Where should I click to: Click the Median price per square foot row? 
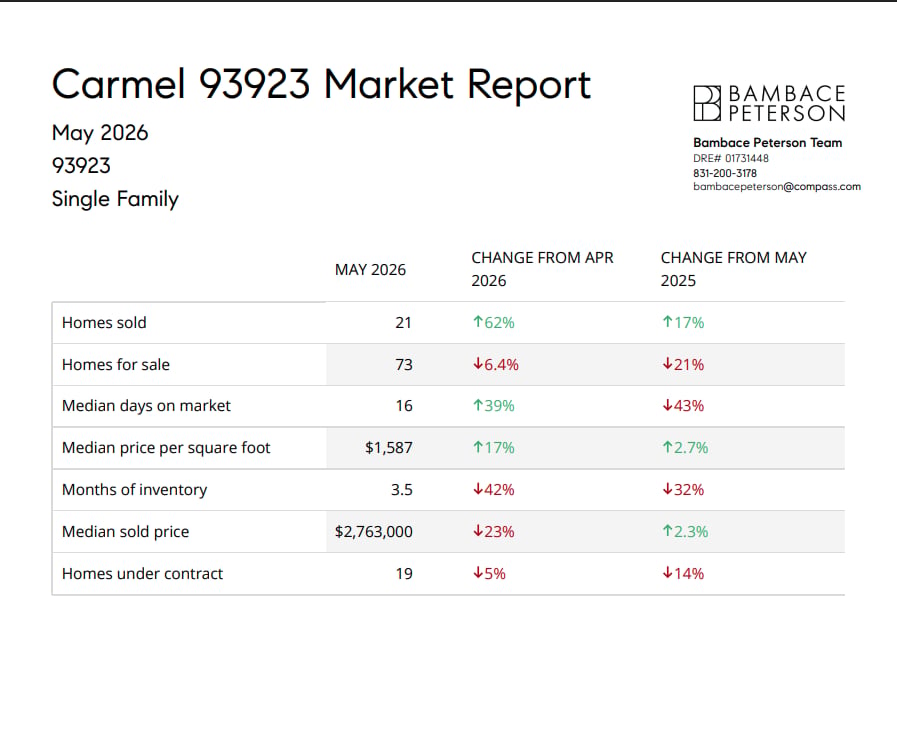click(448, 448)
